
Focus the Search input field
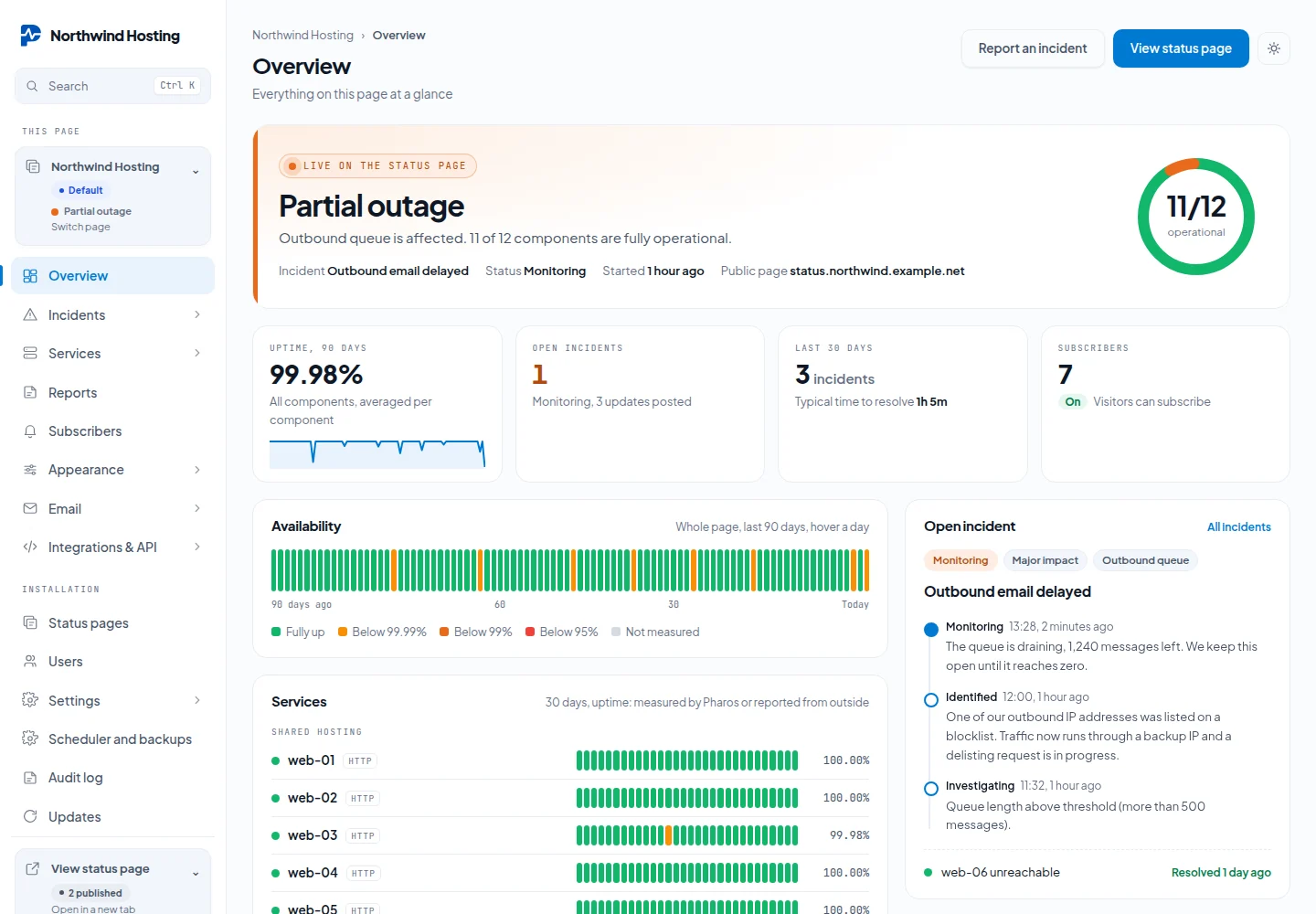tap(113, 86)
